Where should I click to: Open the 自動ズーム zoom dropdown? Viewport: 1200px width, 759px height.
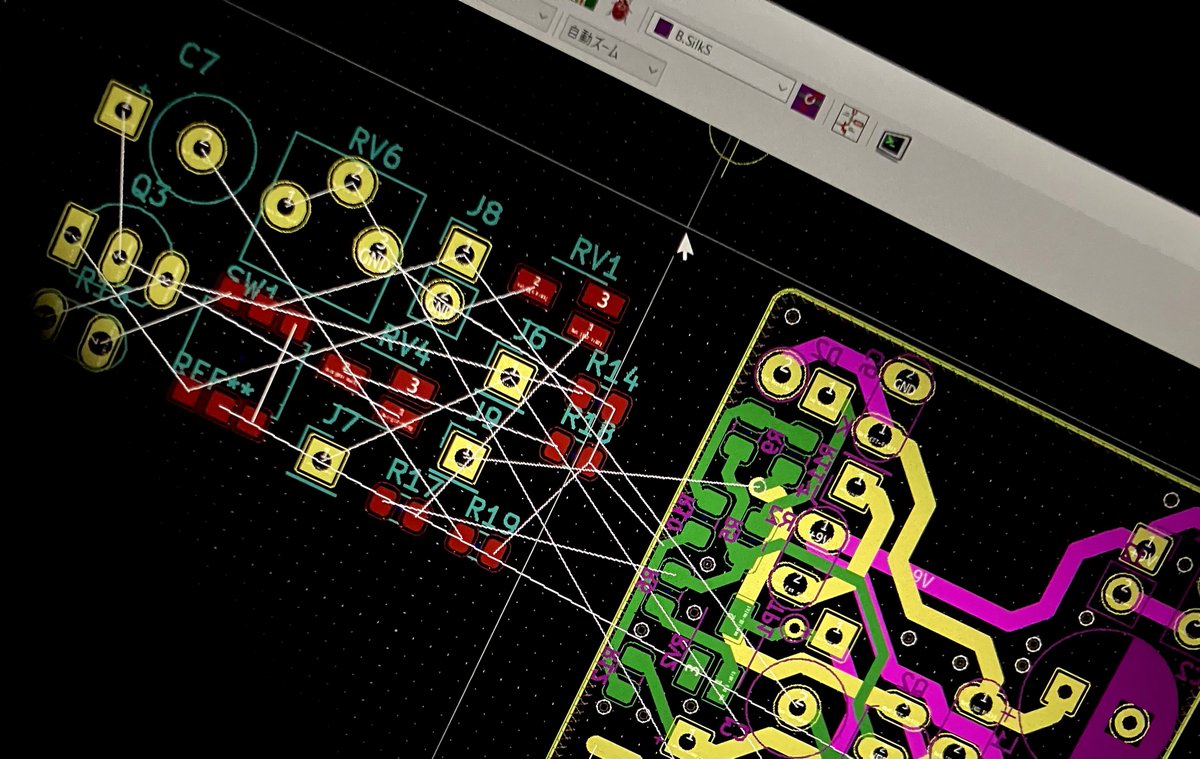coord(610,48)
